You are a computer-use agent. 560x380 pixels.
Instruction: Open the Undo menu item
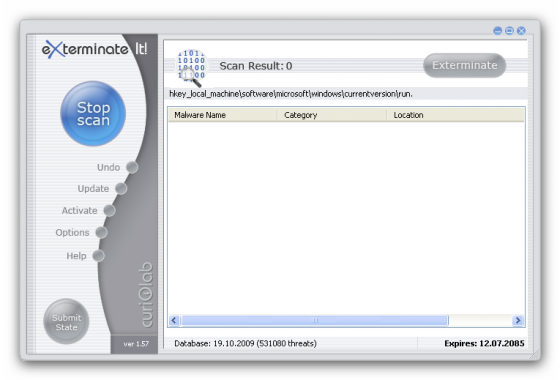coord(108,167)
